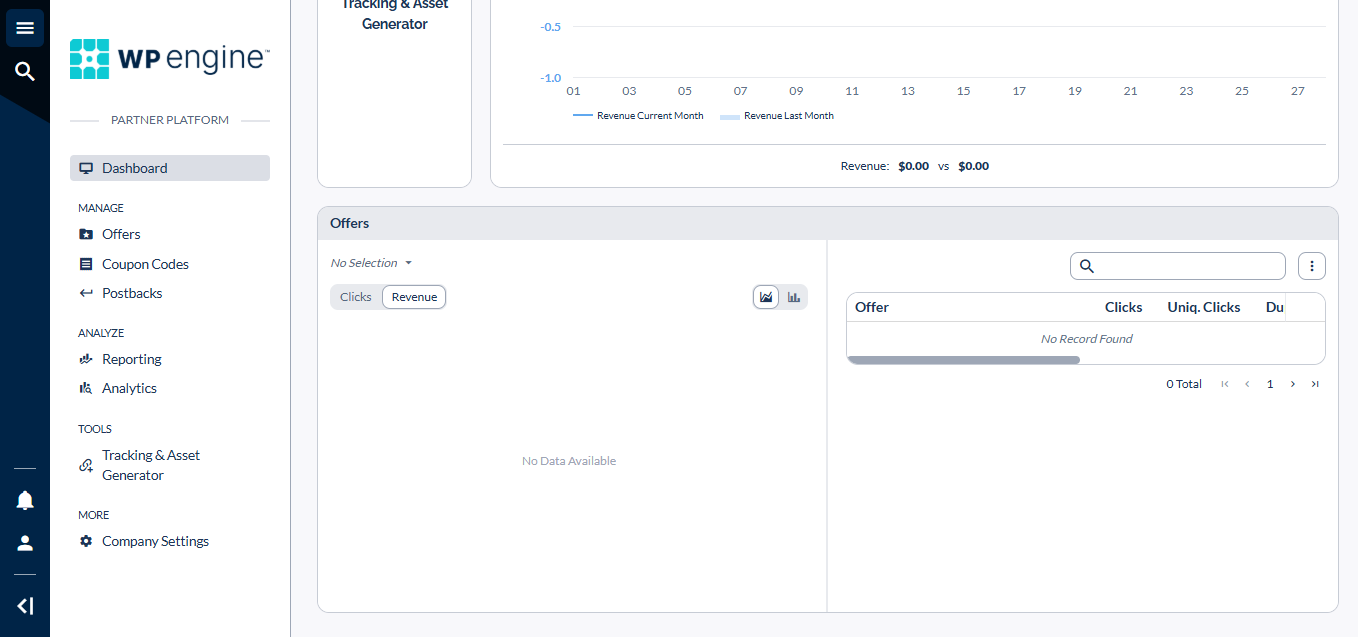This screenshot has width=1358, height=637.
Task: Collapse the sidebar with the arrow icon
Action: [25, 606]
